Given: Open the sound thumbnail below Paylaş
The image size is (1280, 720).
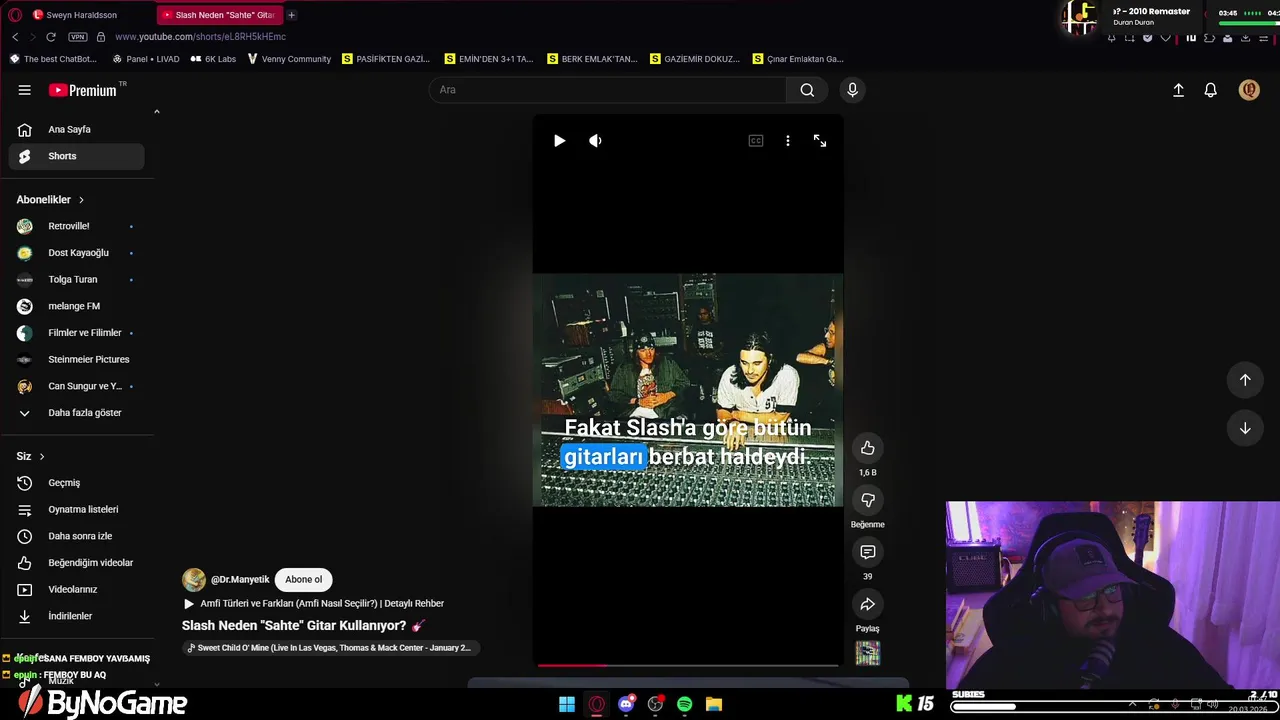Looking at the screenshot, I should (867, 653).
